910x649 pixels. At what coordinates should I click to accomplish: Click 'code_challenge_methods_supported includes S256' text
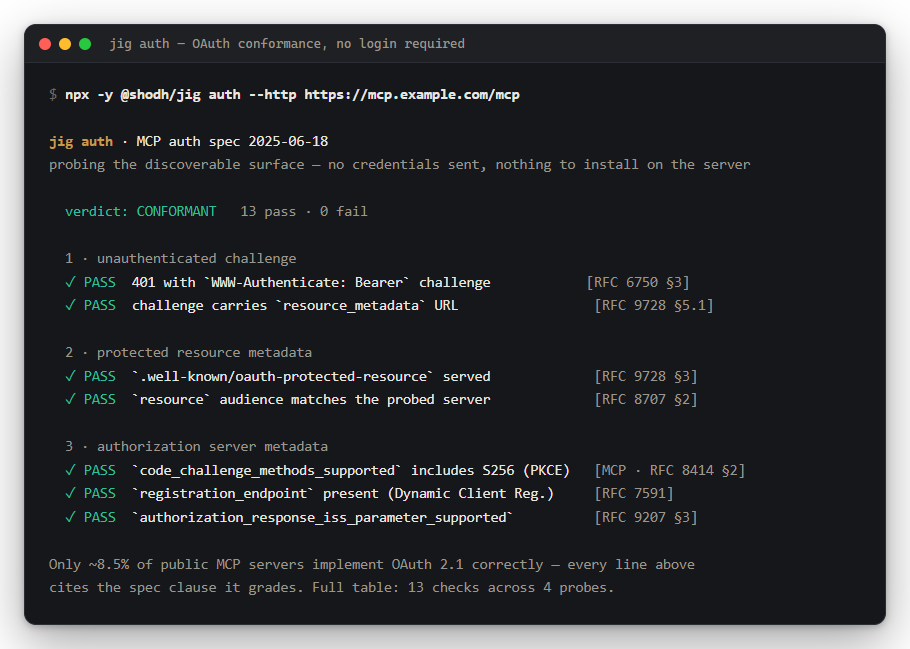(351, 471)
